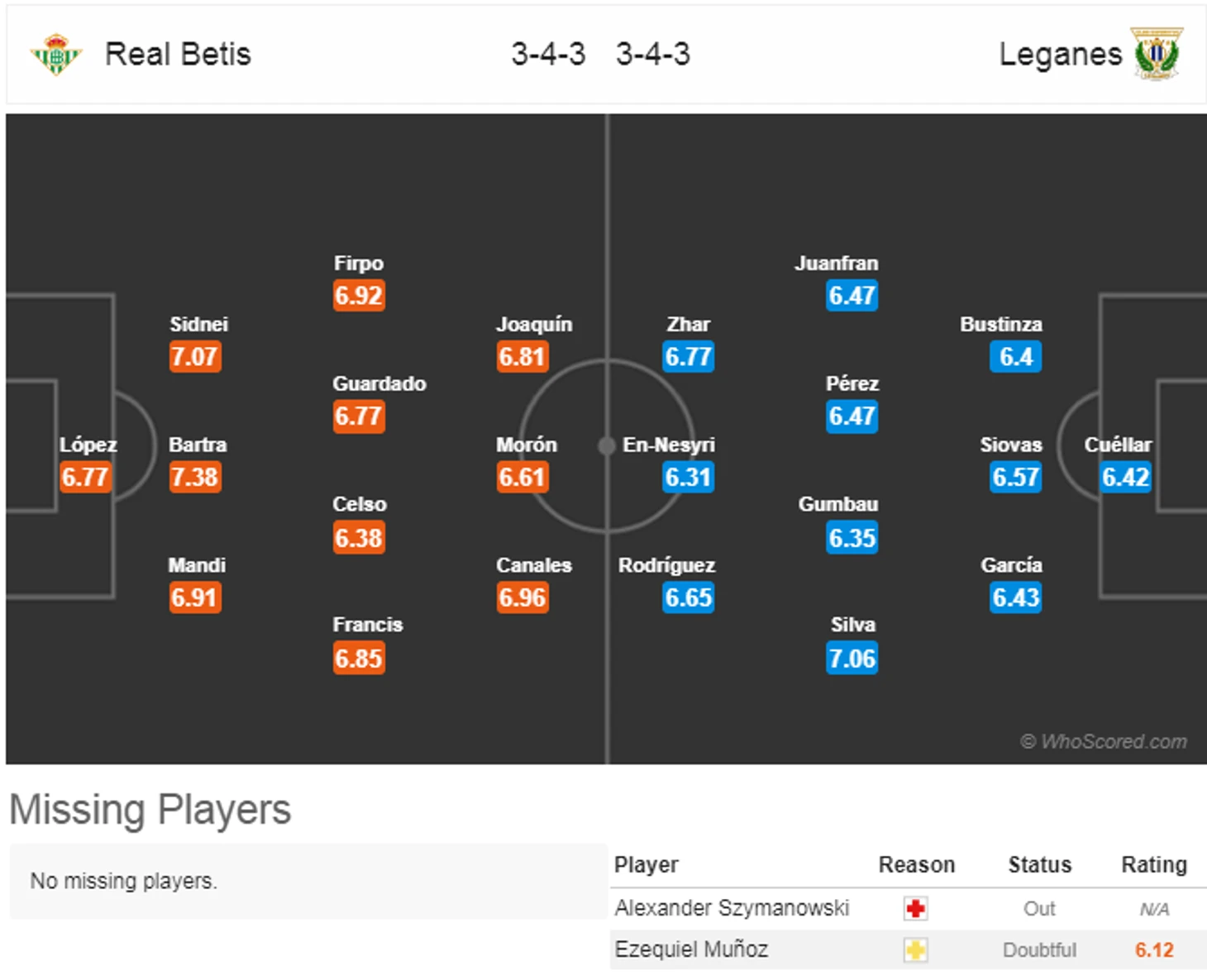The image size is (1207, 980).
Task: Open Alexander Szymanowski's player profile
Action: coord(732,908)
